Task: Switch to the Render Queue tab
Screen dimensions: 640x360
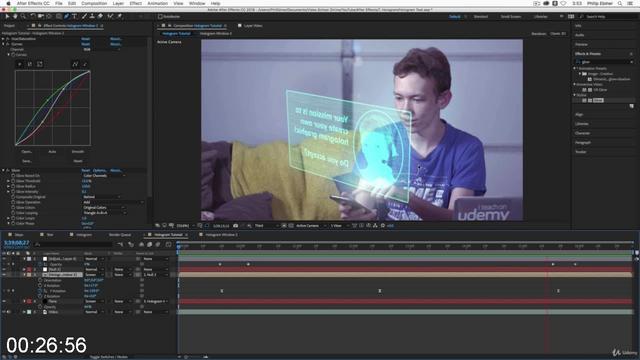Action: point(120,235)
